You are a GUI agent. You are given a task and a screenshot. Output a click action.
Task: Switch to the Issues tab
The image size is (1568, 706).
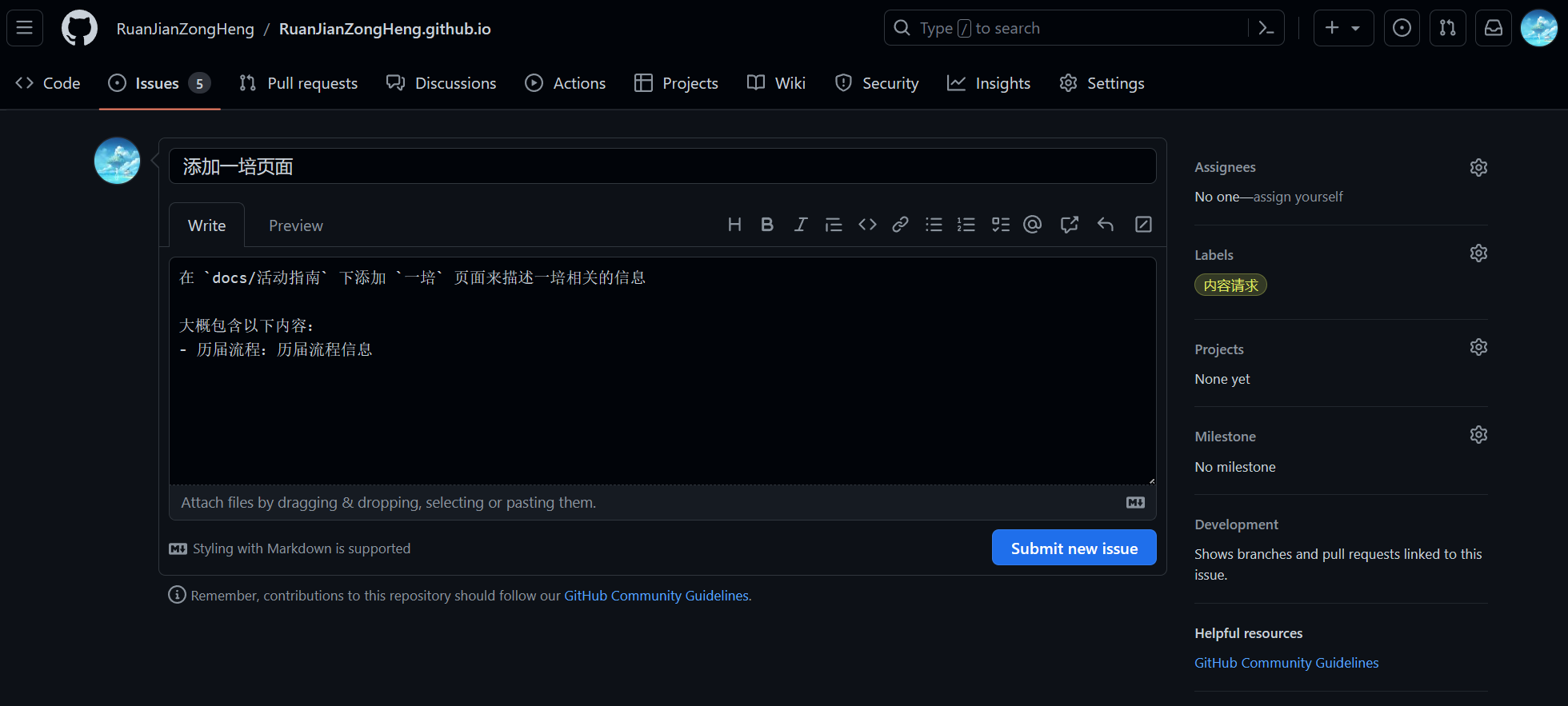159,83
